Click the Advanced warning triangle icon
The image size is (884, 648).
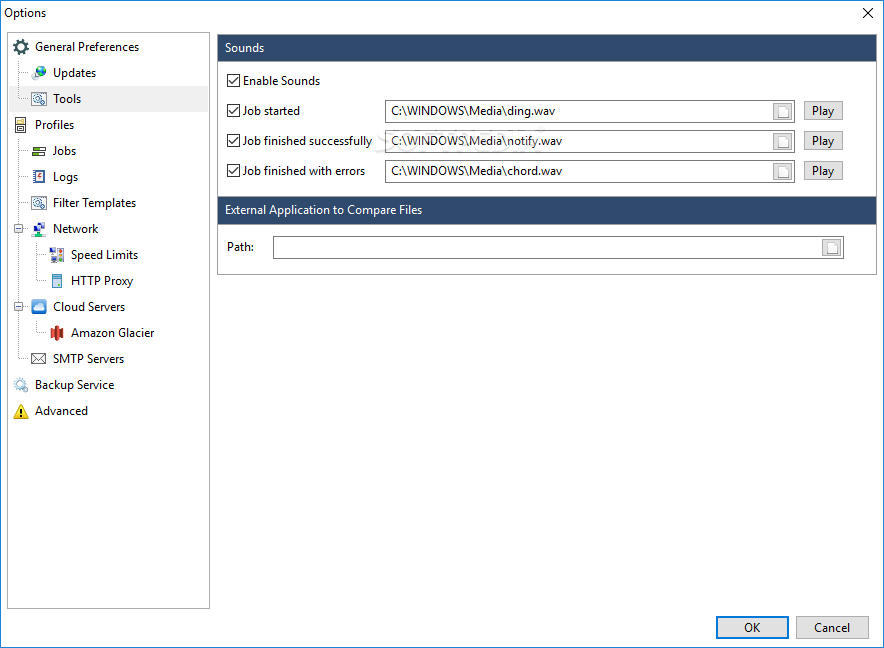click(x=21, y=411)
